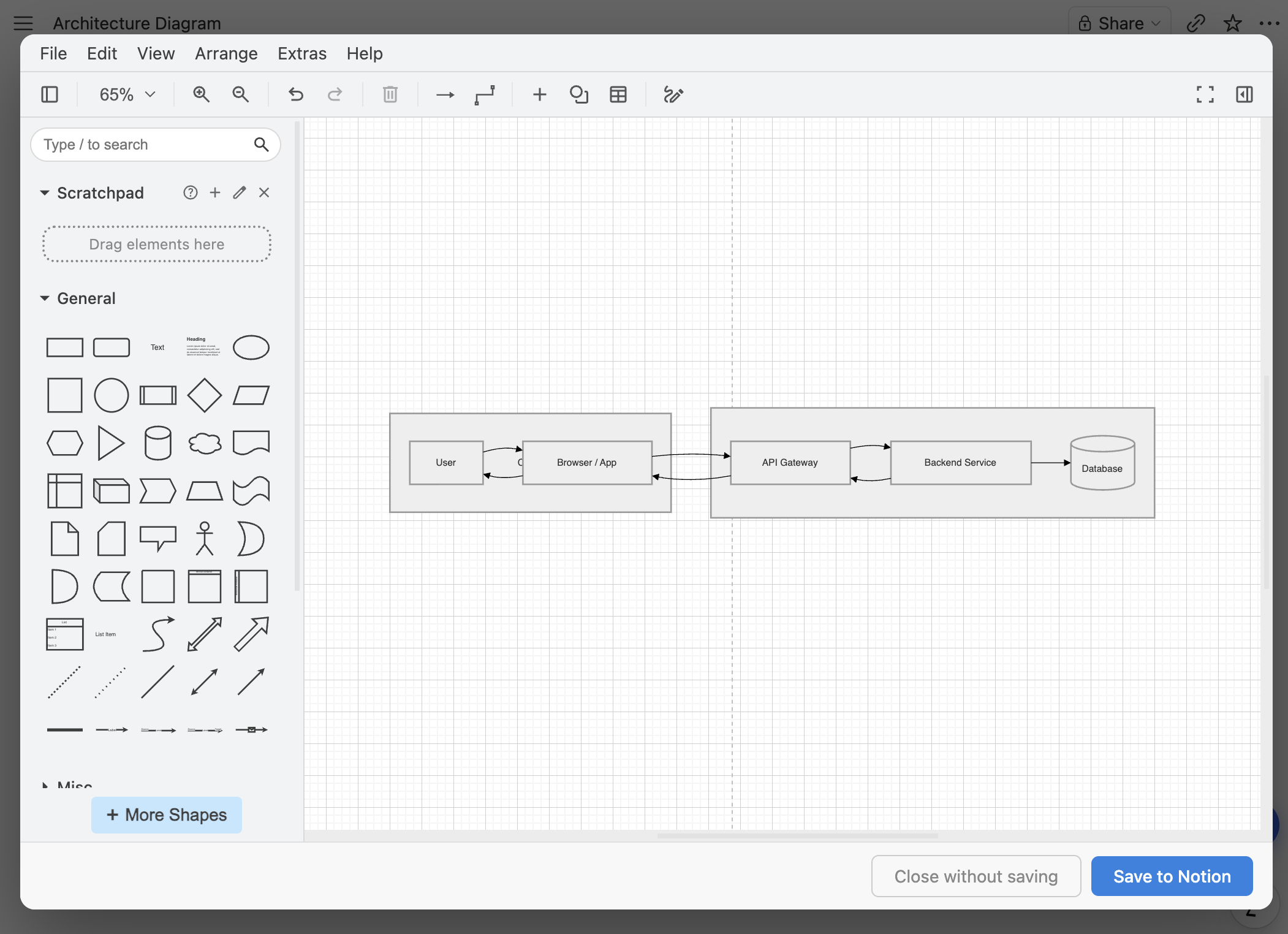The image size is (1288, 934).
Task: Click the canvas horizontal scrollbar
Action: point(797,836)
